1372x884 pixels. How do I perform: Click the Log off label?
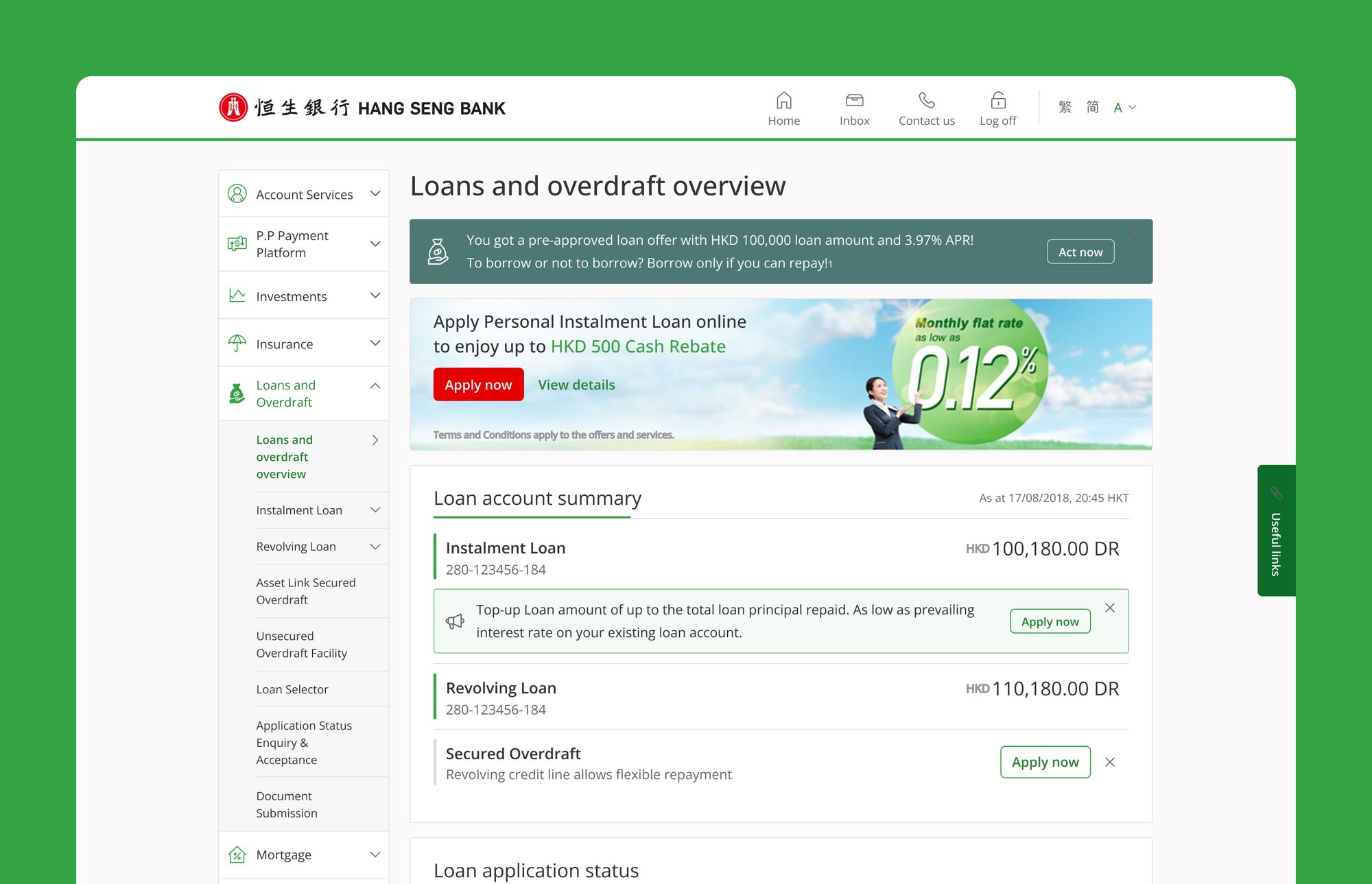pyautogui.click(x=997, y=121)
